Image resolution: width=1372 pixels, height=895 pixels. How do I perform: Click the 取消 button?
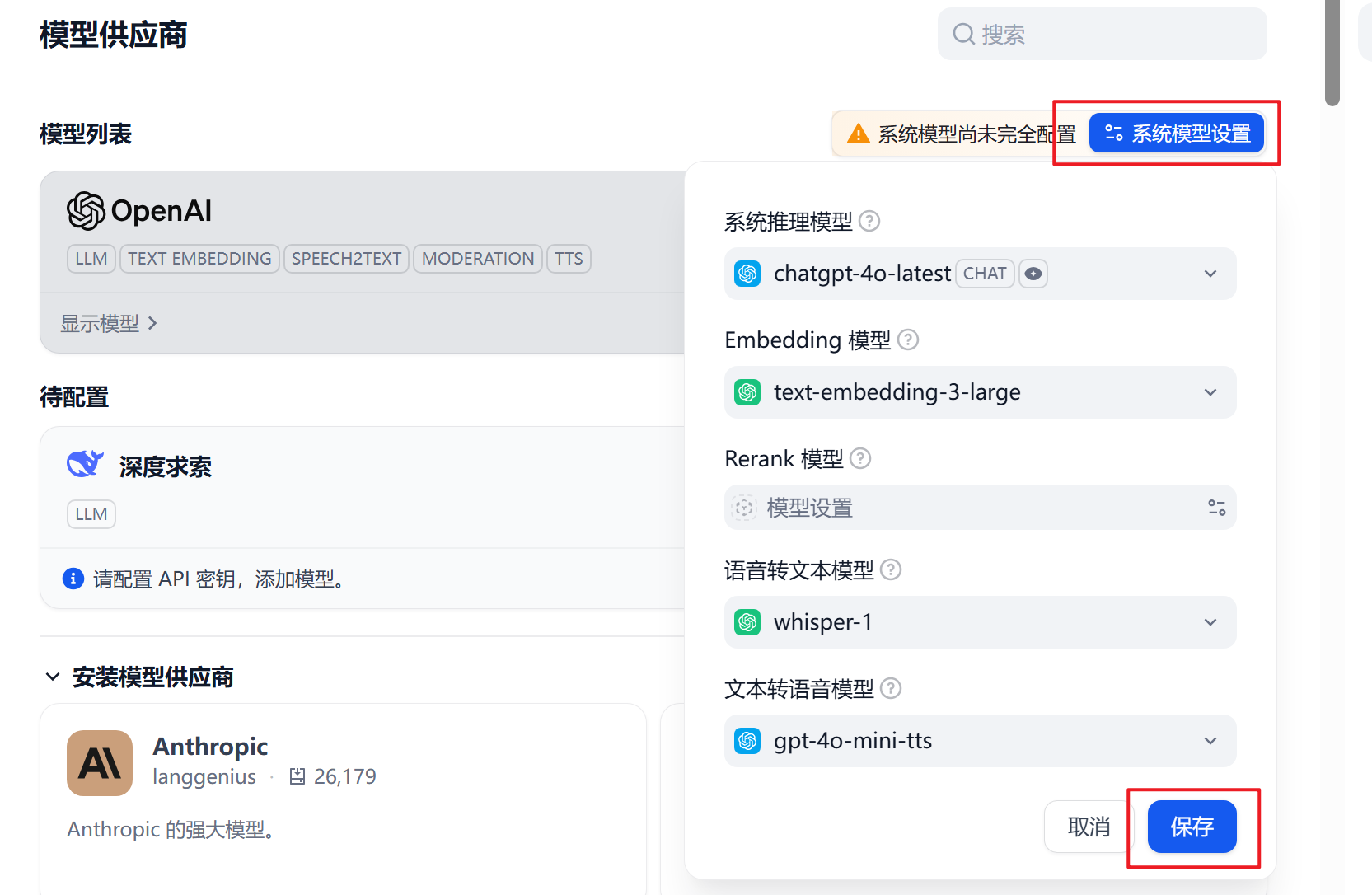coord(1089,827)
